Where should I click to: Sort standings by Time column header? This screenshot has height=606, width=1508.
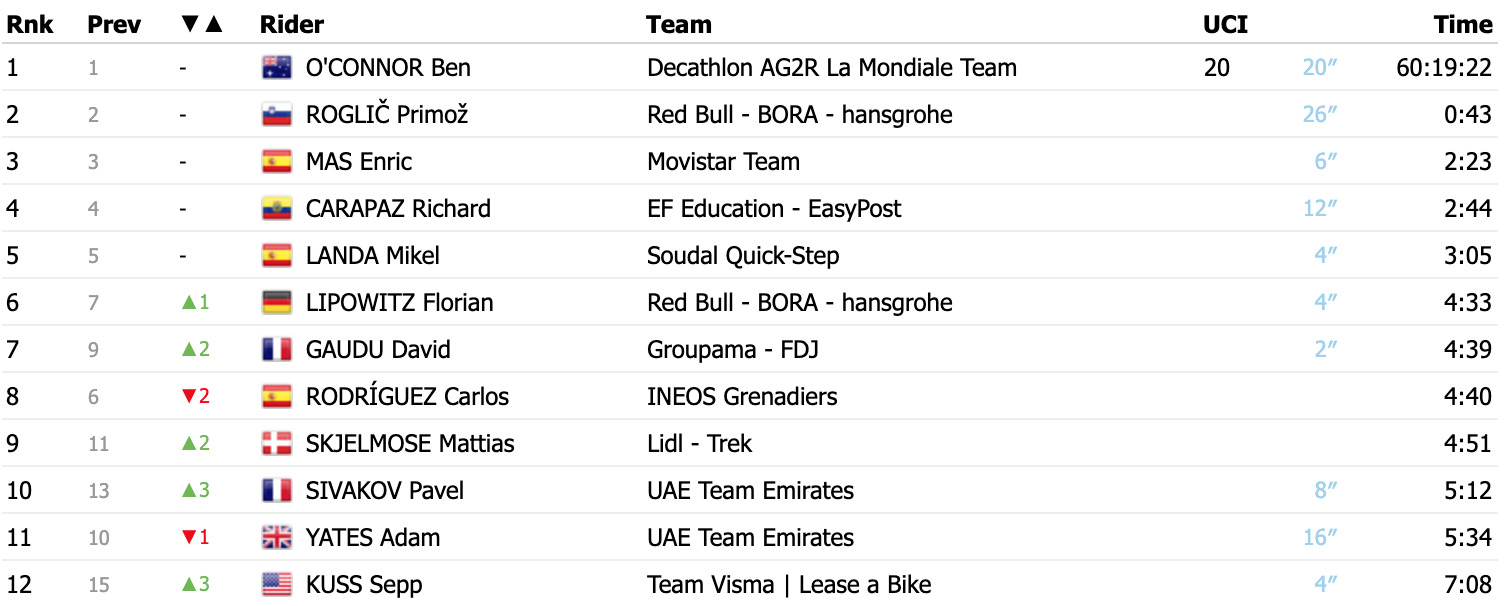point(1462,25)
